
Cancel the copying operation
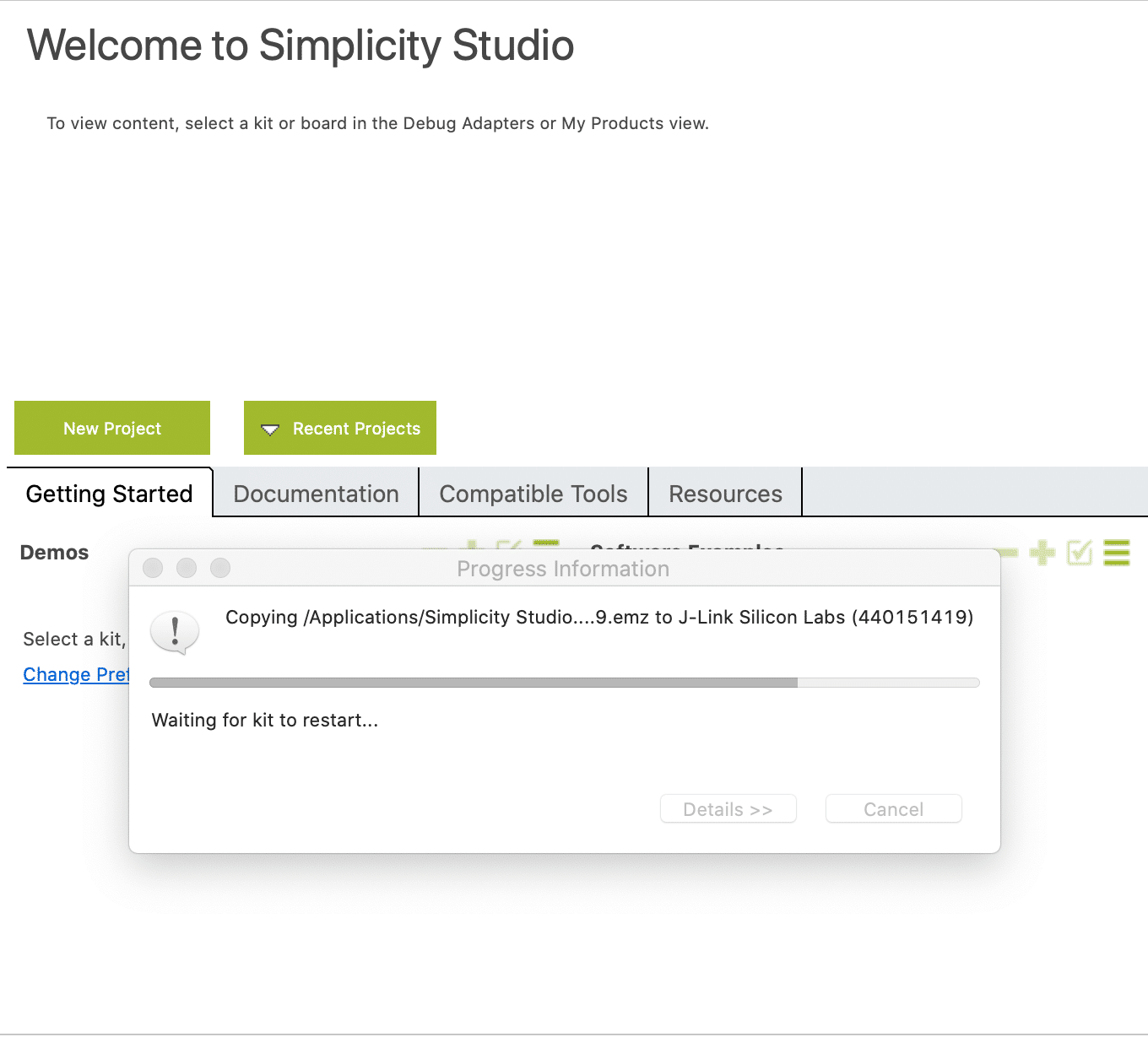(x=893, y=808)
